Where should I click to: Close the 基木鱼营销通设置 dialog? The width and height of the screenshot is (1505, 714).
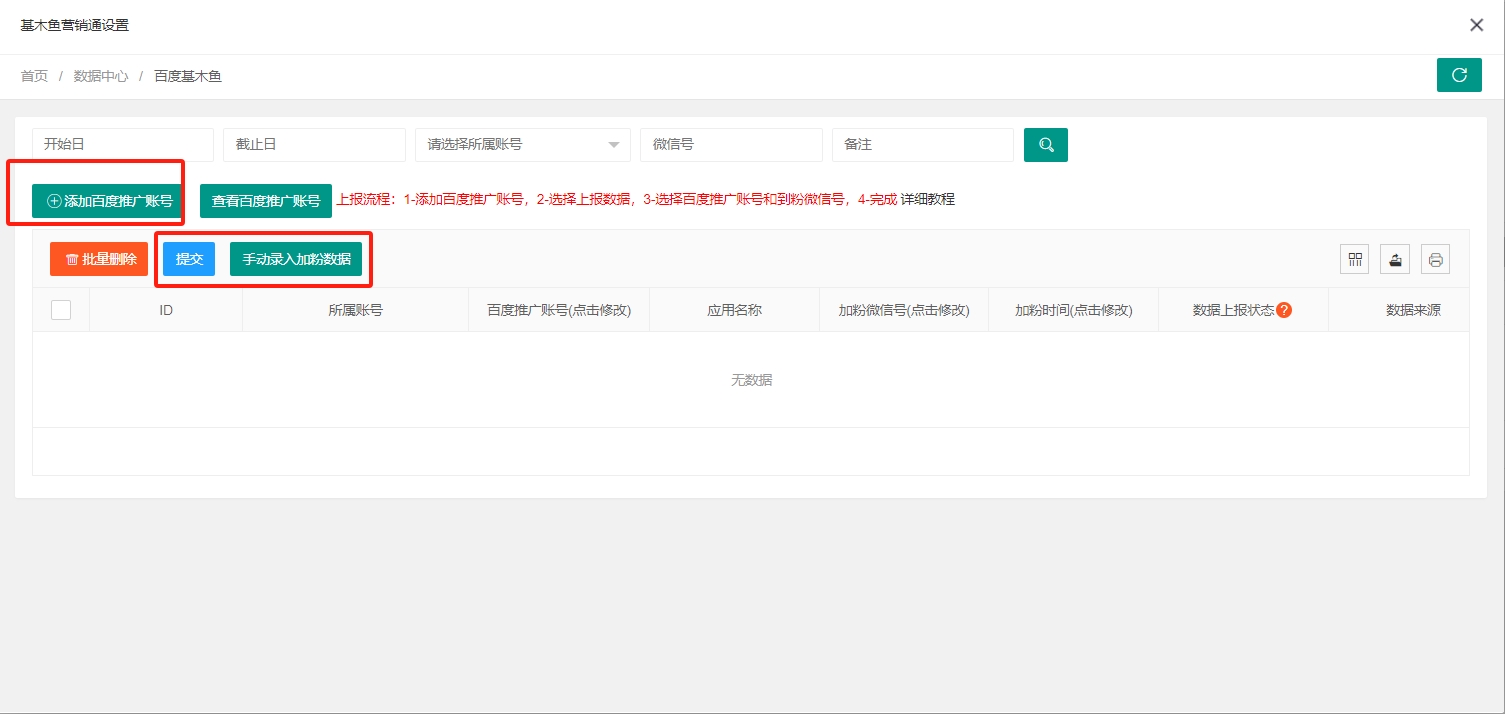pyautogui.click(x=1476, y=25)
